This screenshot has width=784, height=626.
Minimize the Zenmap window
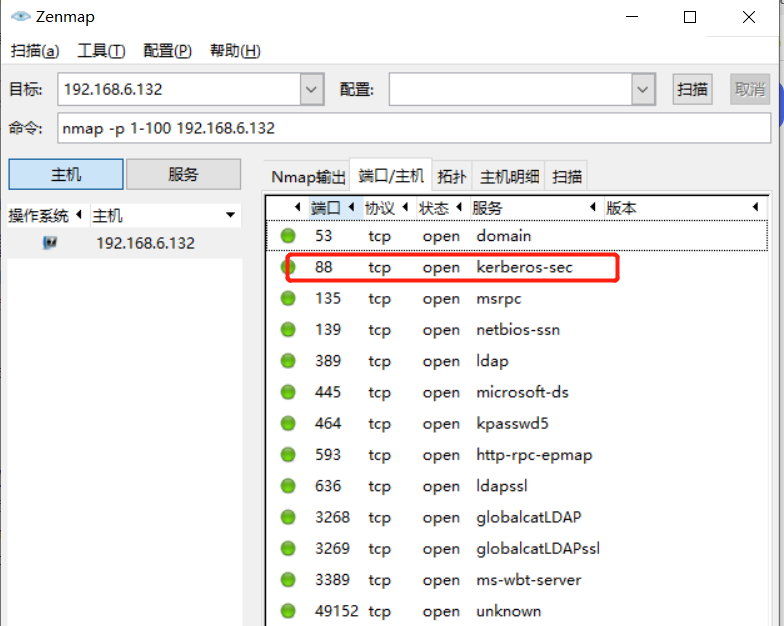pos(632,17)
